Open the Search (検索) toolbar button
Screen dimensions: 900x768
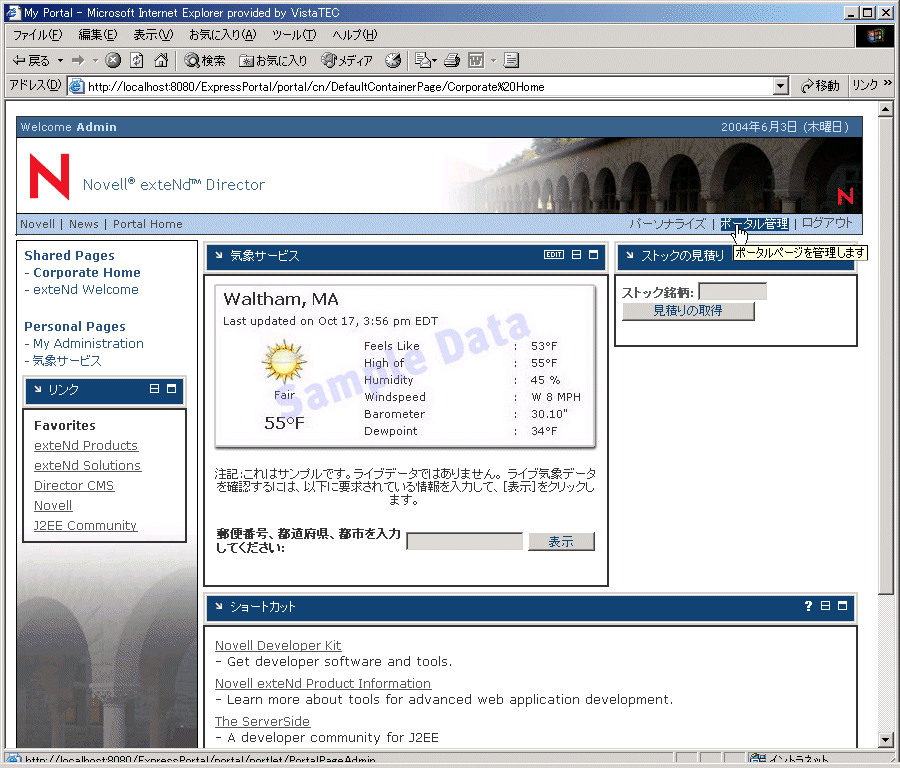[x=205, y=60]
